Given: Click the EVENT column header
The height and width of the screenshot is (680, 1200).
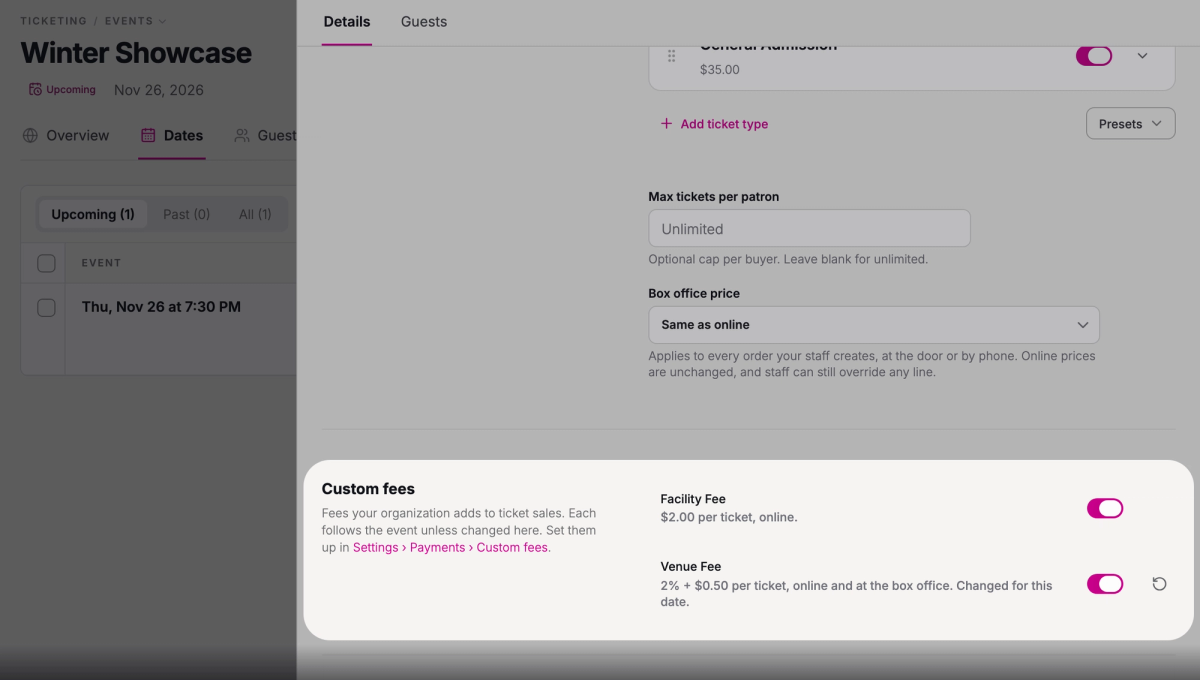Looking at the screenshot, I should click(101, 263).
